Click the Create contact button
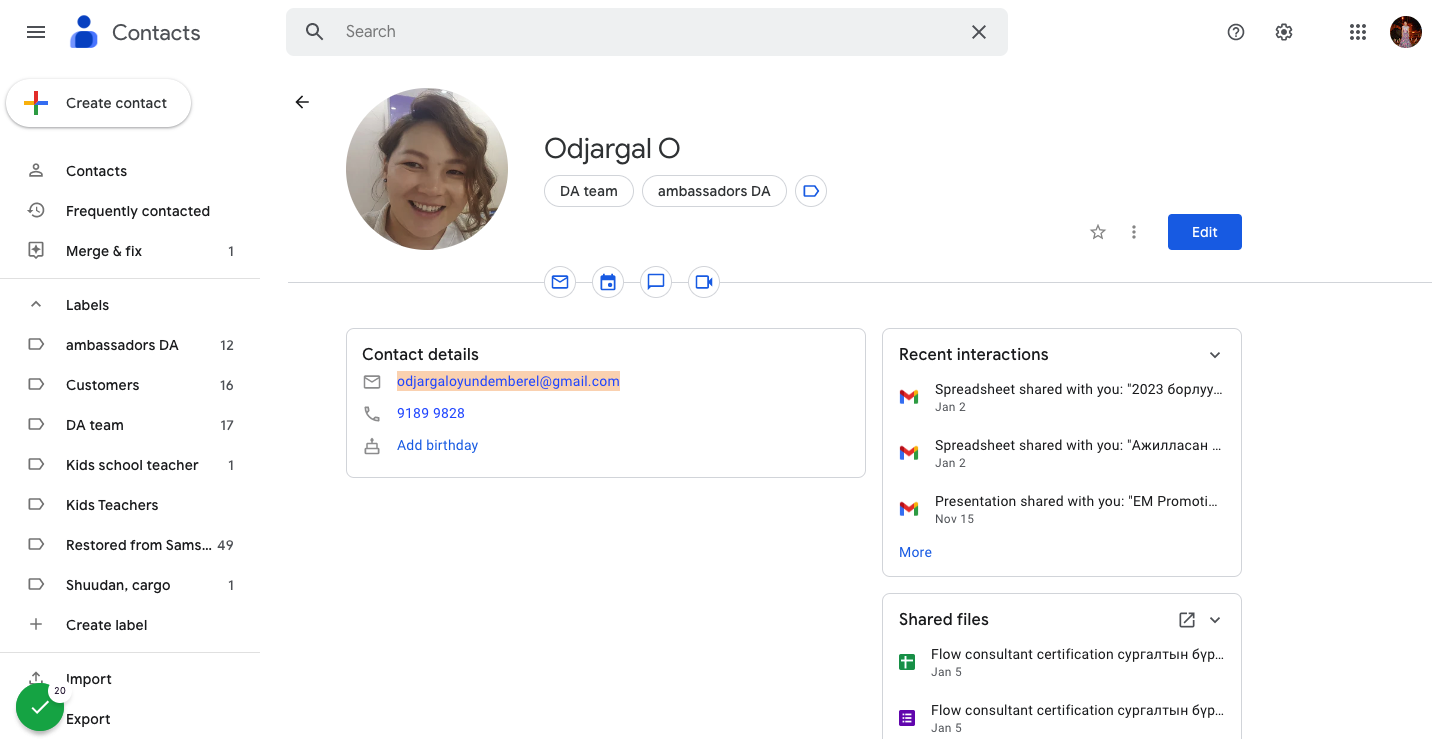Viewport: 1440px width, 739px height. click(x=98, y=103)
